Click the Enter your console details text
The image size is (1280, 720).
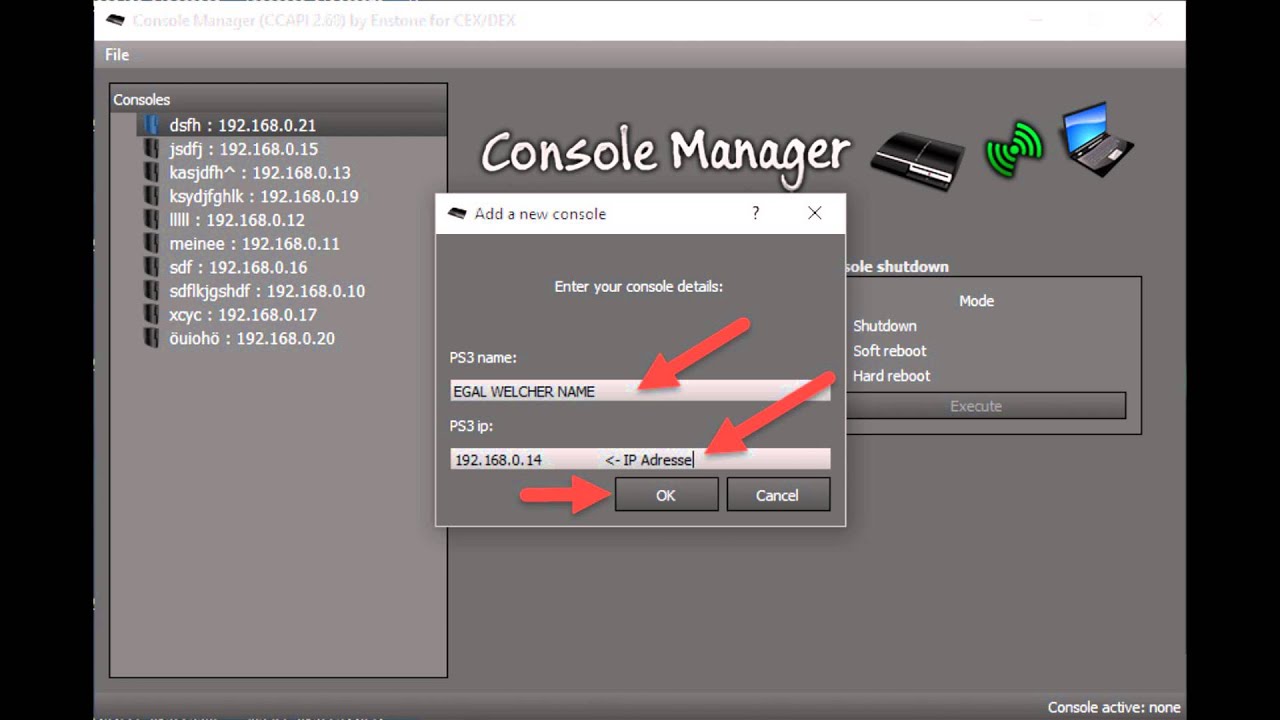[639, 286]
